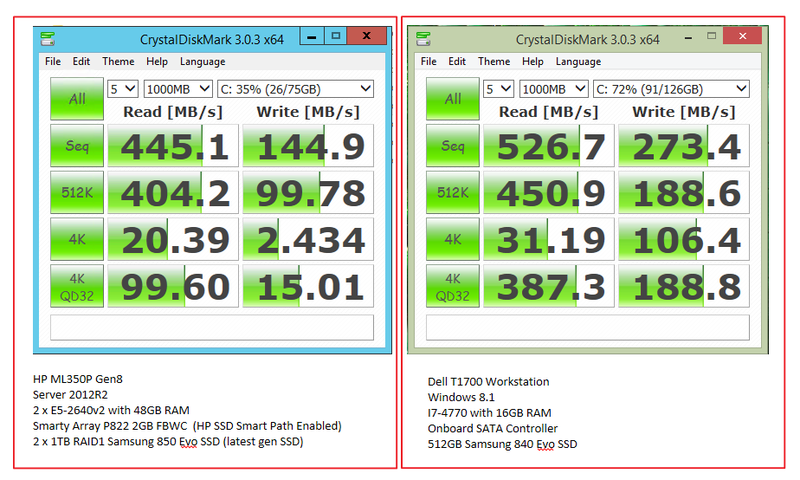Start the 4K QD32 test in the right window
The image size is (800, 480).
pyautogui.click(x=453, y=286)
